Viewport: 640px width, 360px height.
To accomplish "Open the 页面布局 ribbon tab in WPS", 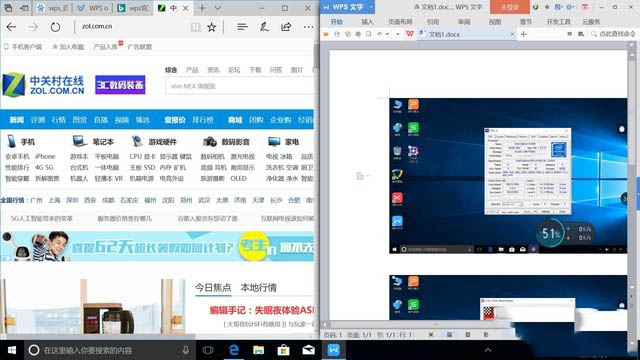I will [x=400, y=22].
